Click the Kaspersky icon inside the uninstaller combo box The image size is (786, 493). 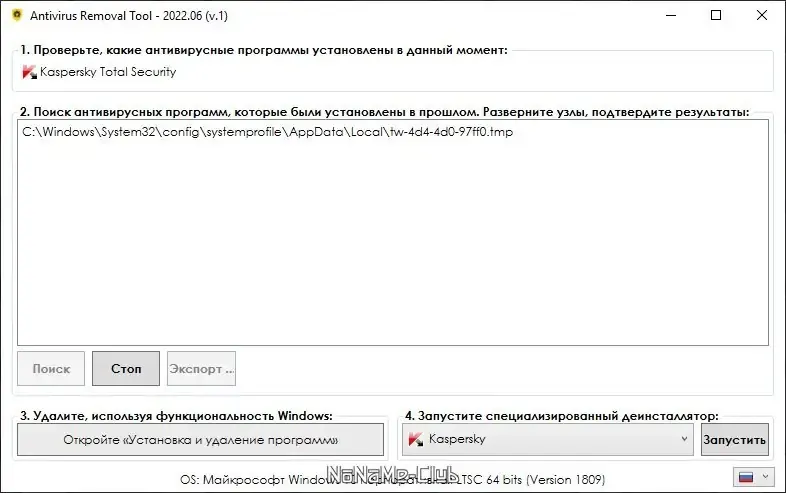416,439
